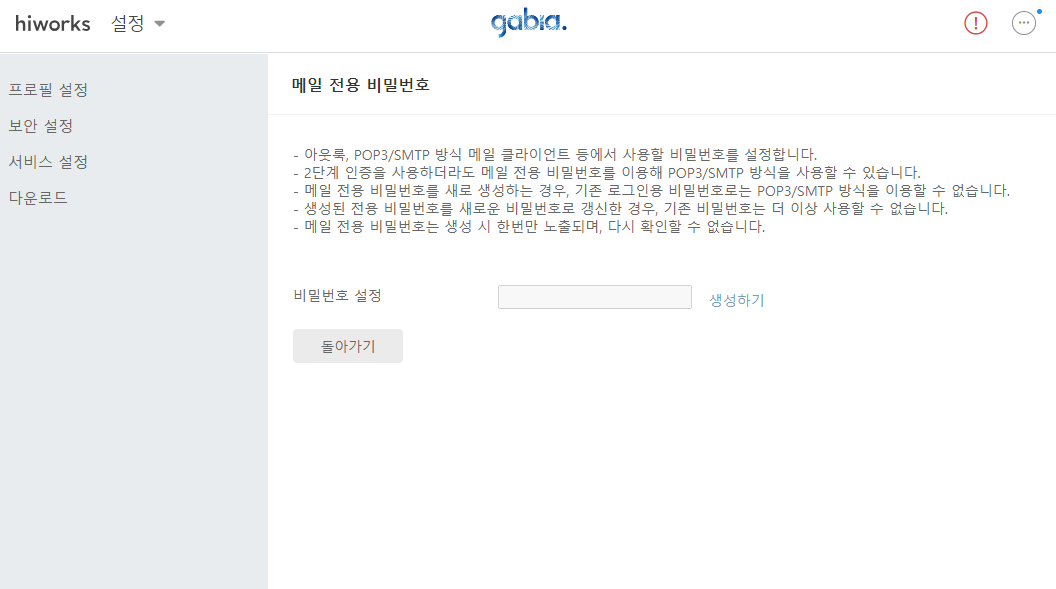Open the three-dot more options icon
The height and width of the screenshot is (589, 1056).
tap(1024, 24)
